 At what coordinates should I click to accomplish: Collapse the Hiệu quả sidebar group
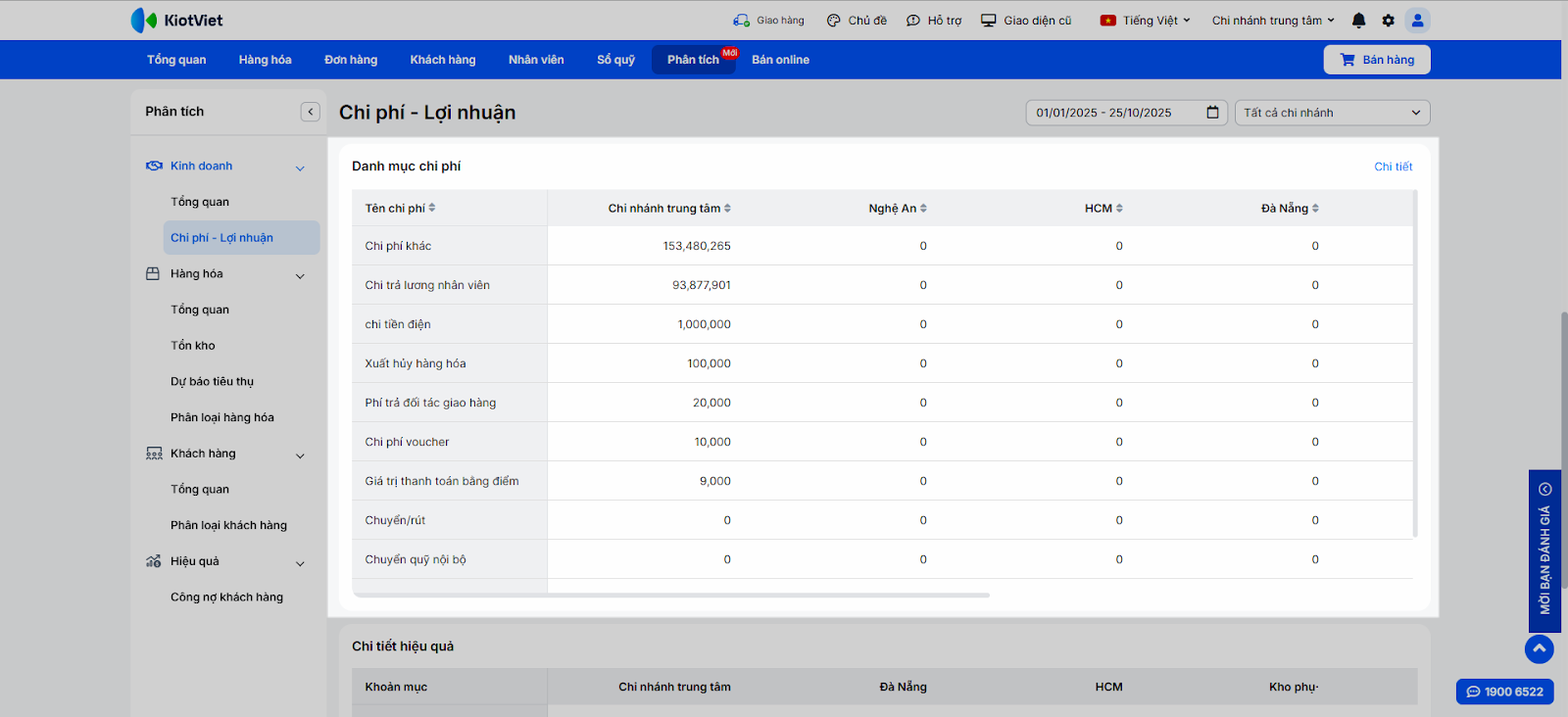(300, 563)
